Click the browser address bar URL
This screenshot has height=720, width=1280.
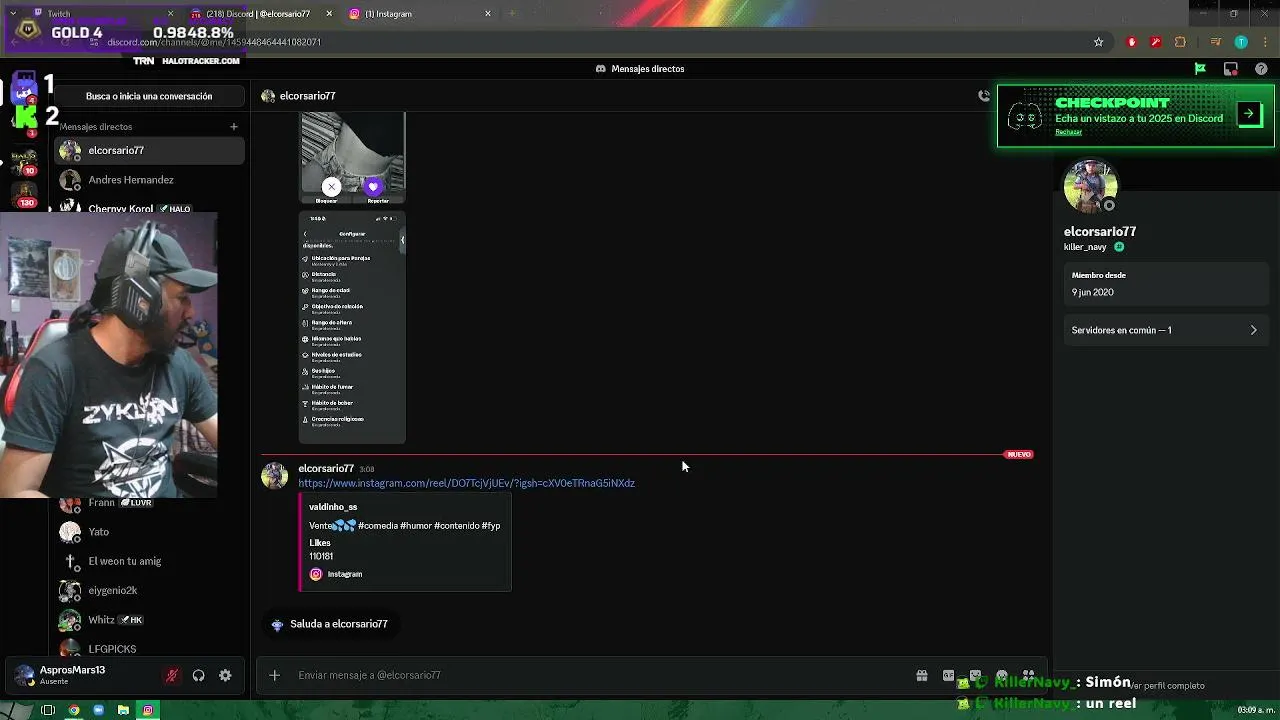click(214, 42)
